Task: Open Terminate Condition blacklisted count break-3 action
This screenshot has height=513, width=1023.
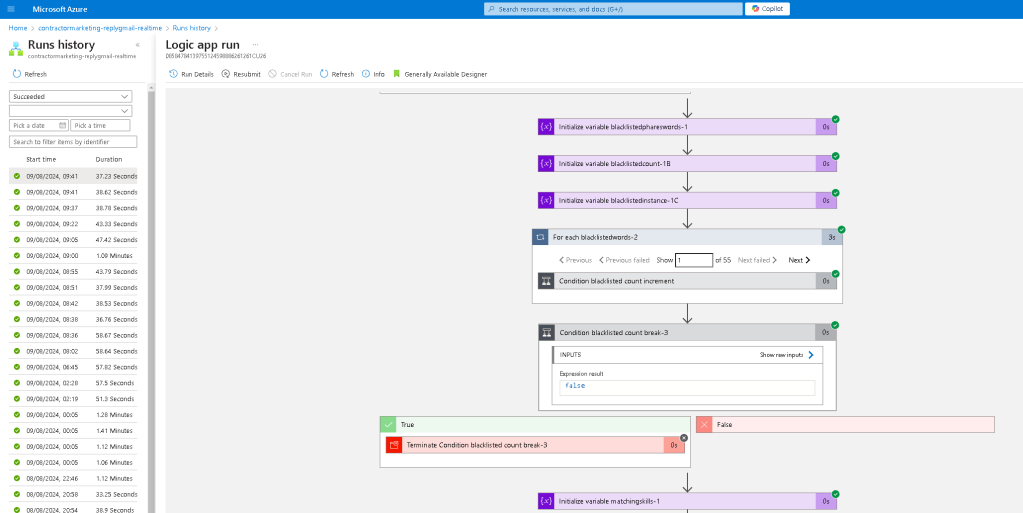Action: pos(535,445)
